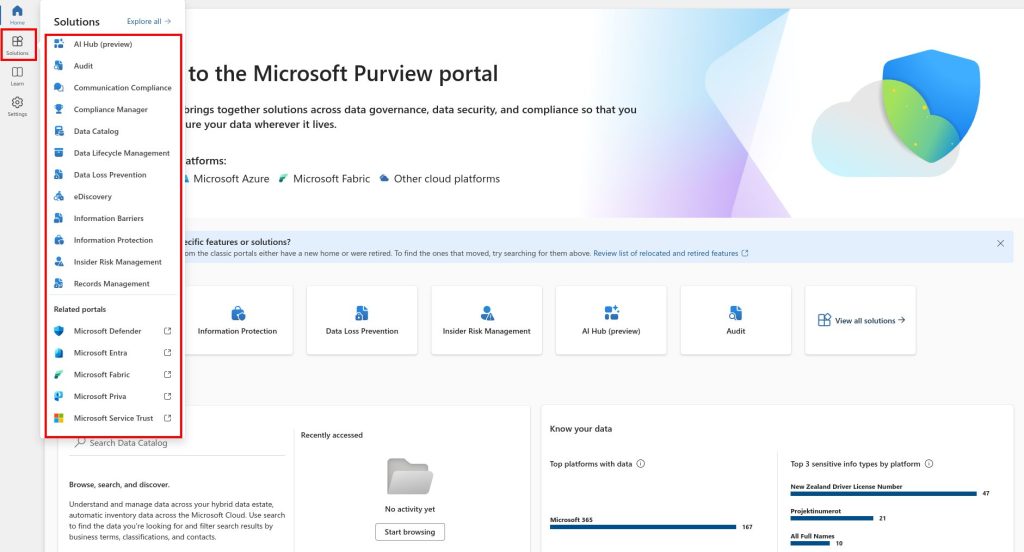Click Explore all link in Solutions

(x=149, y=22)
